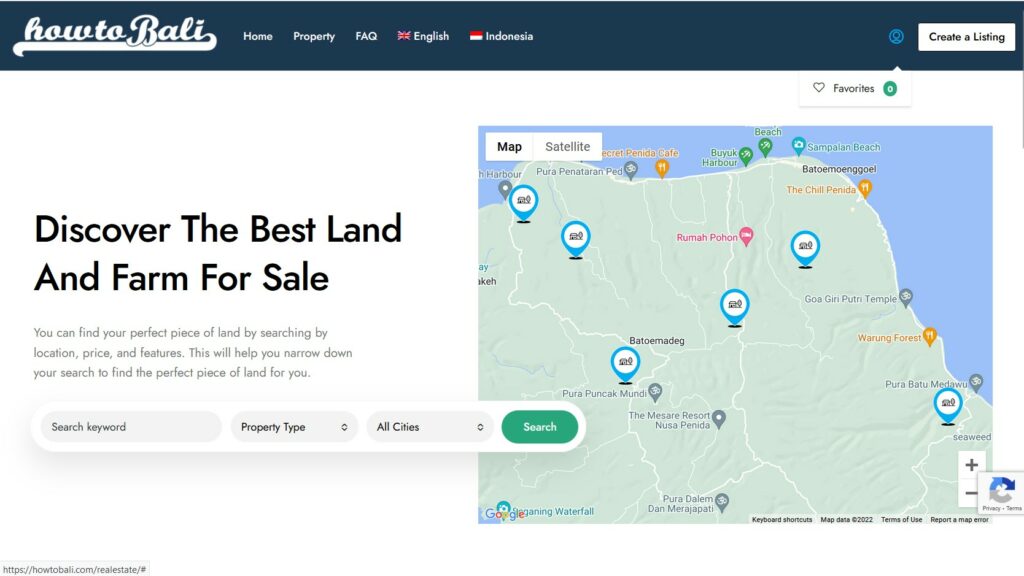Click the Create a Listing button
The image size is (1024, 576).
tap(967, 37)
